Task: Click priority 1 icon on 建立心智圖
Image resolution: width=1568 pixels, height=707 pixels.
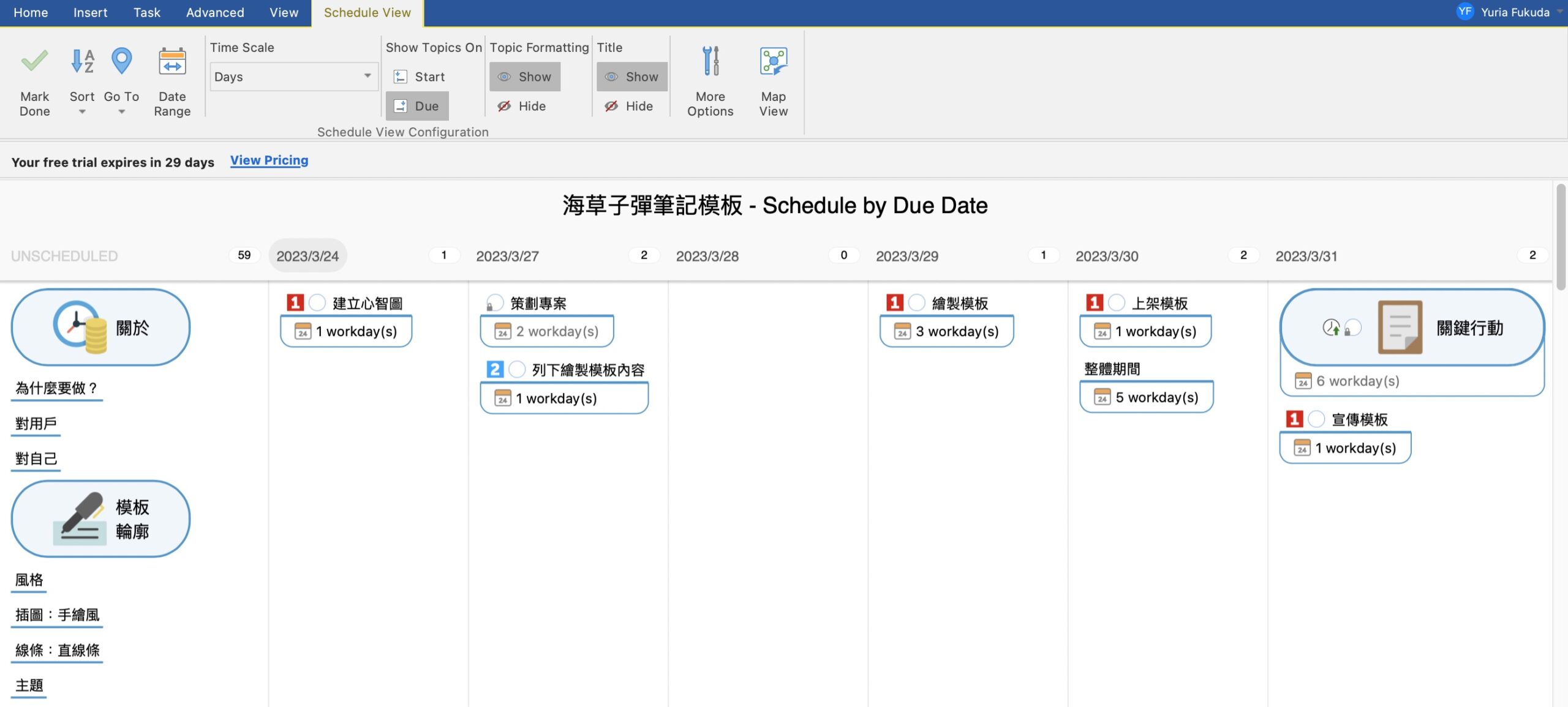Action: [x=295, y=302]
